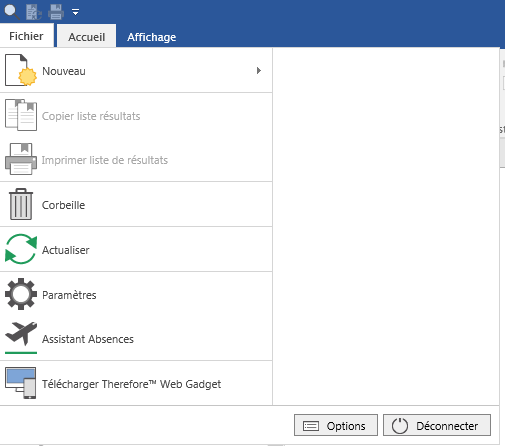This screenshot has height=446, width=505.
Task: Open the Paramètres menu entry
Action: click(136, 295)
